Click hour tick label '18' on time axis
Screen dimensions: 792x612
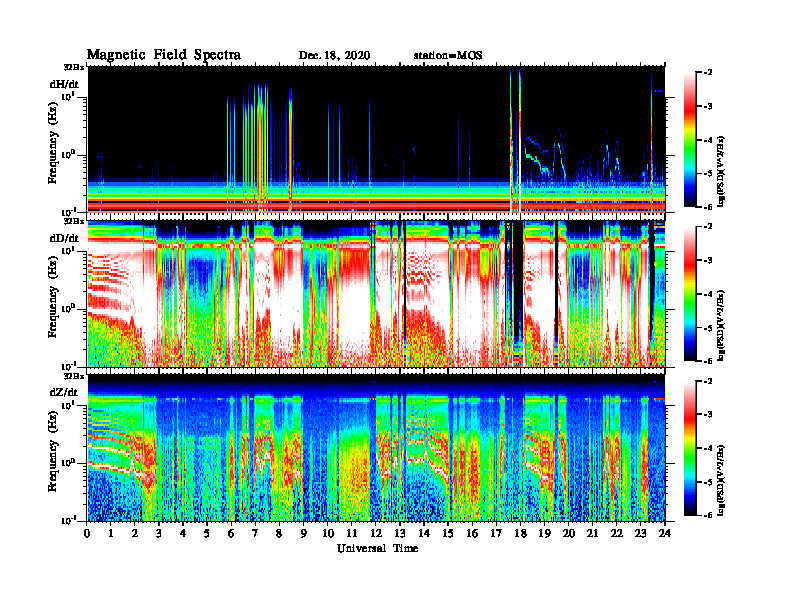click(521, 534)
